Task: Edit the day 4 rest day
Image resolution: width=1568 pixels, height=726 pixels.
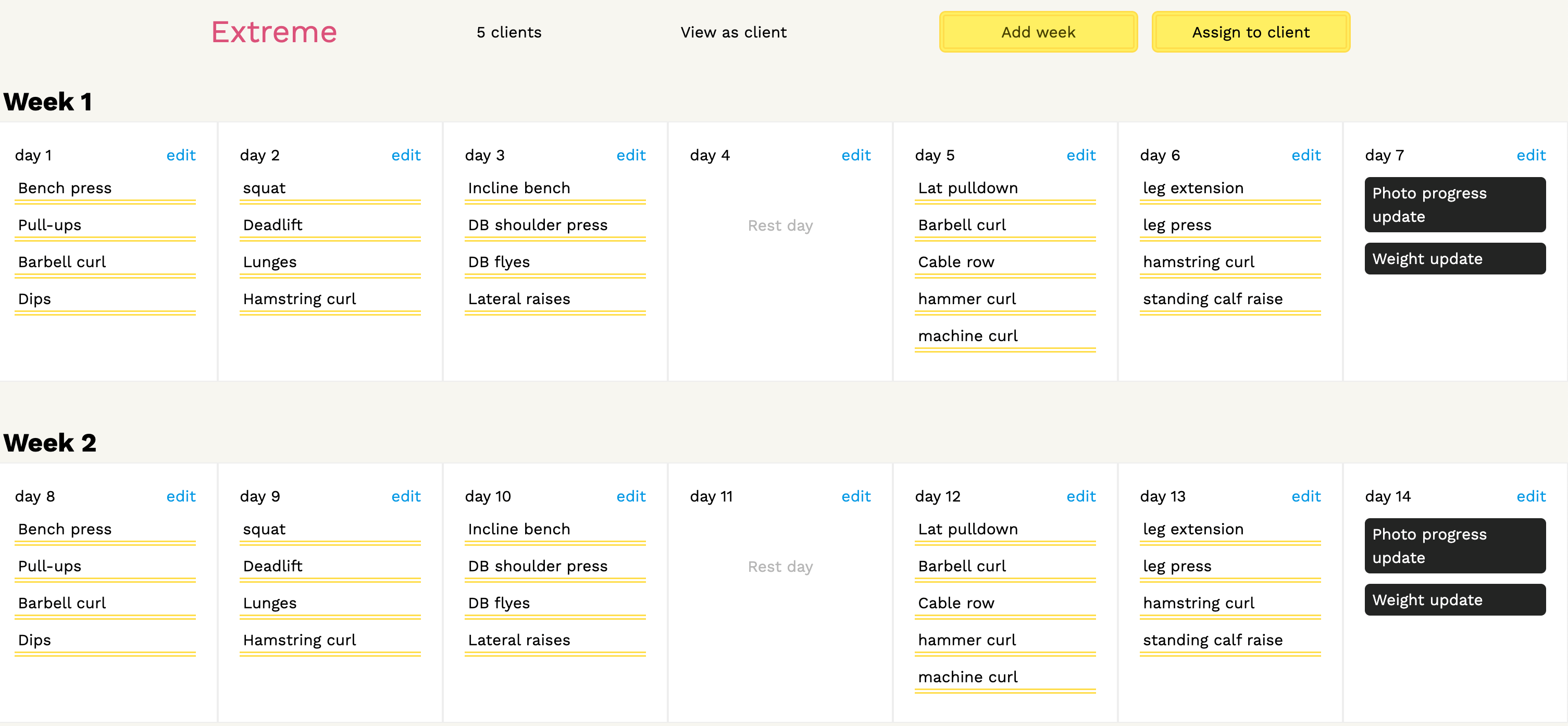Action: (855, 155)
